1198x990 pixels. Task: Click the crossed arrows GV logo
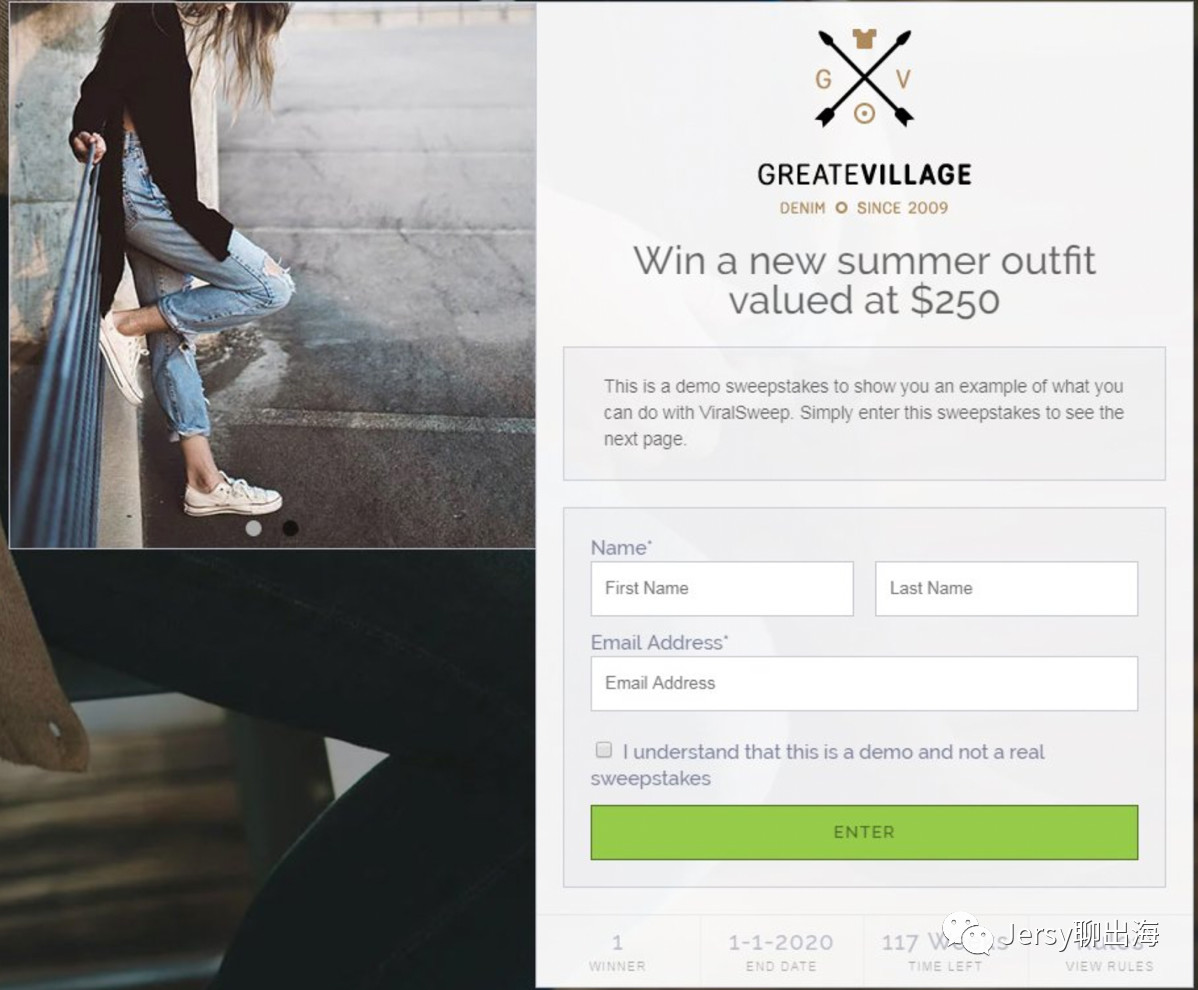tap(864, 77)
